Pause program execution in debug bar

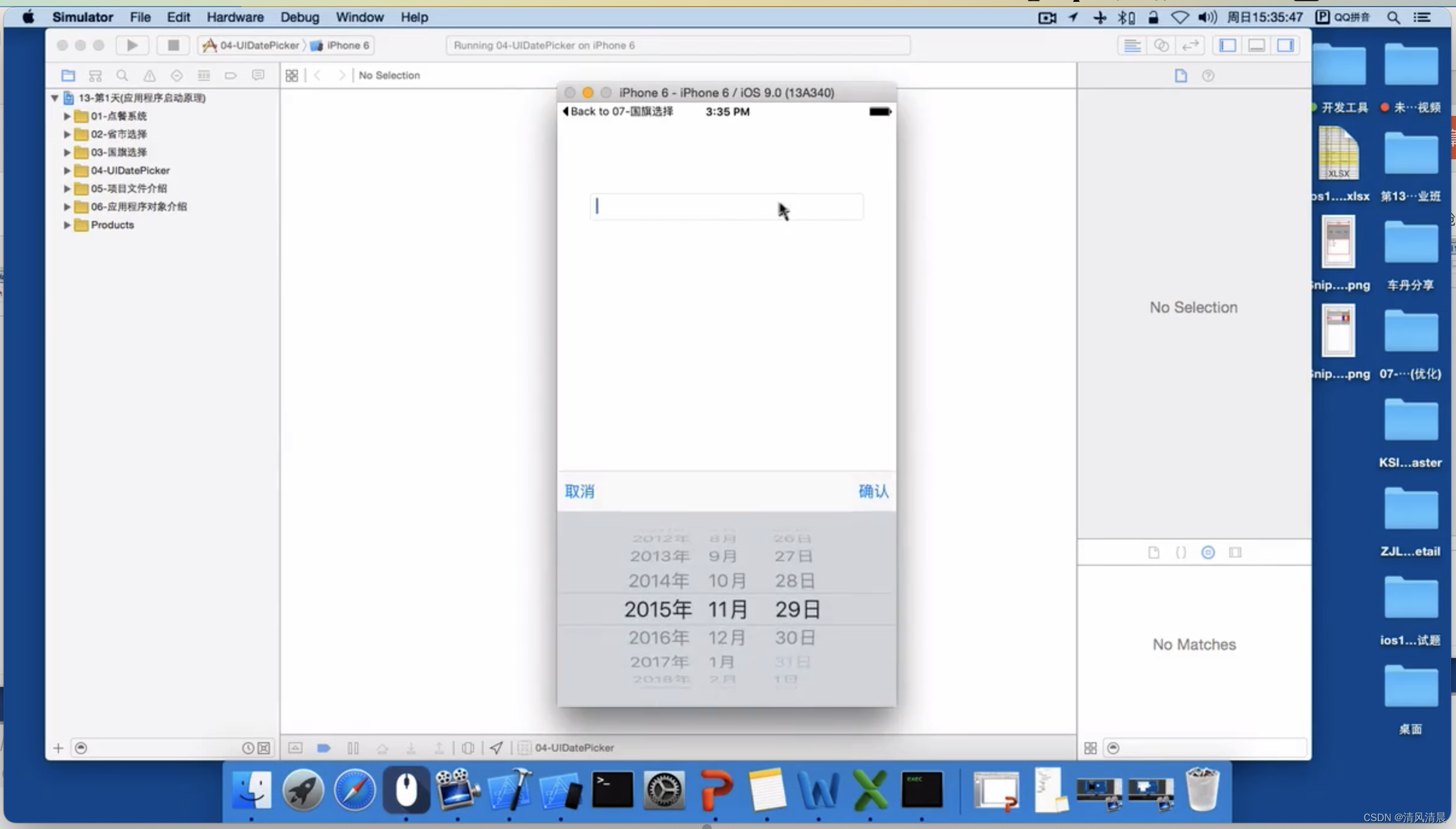[x=353, y=748]
